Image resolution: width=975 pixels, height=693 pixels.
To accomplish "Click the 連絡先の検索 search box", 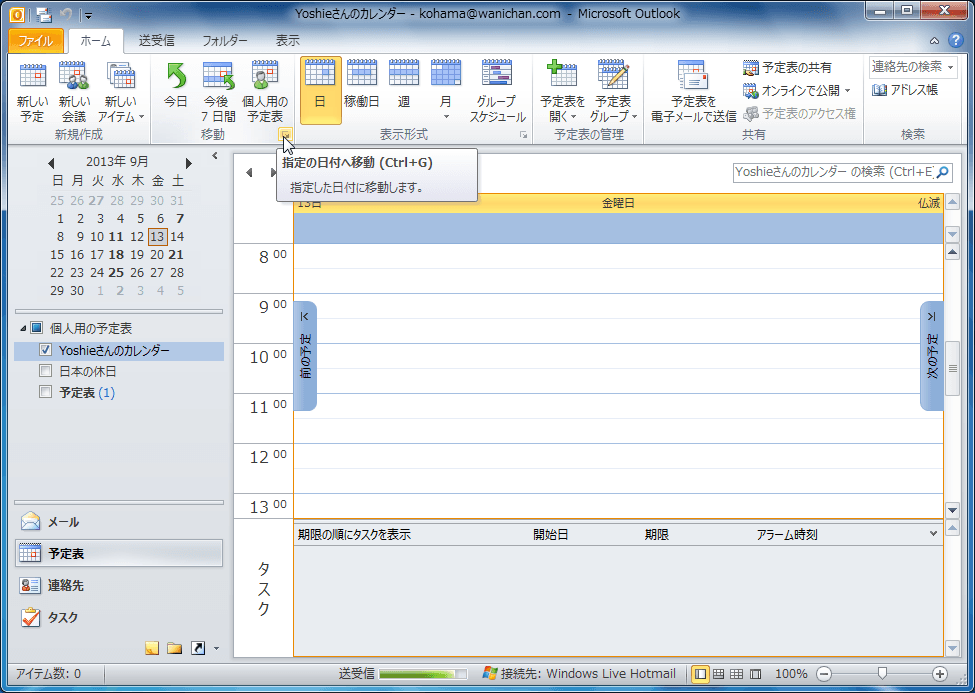I will click(x=913, y=67).
